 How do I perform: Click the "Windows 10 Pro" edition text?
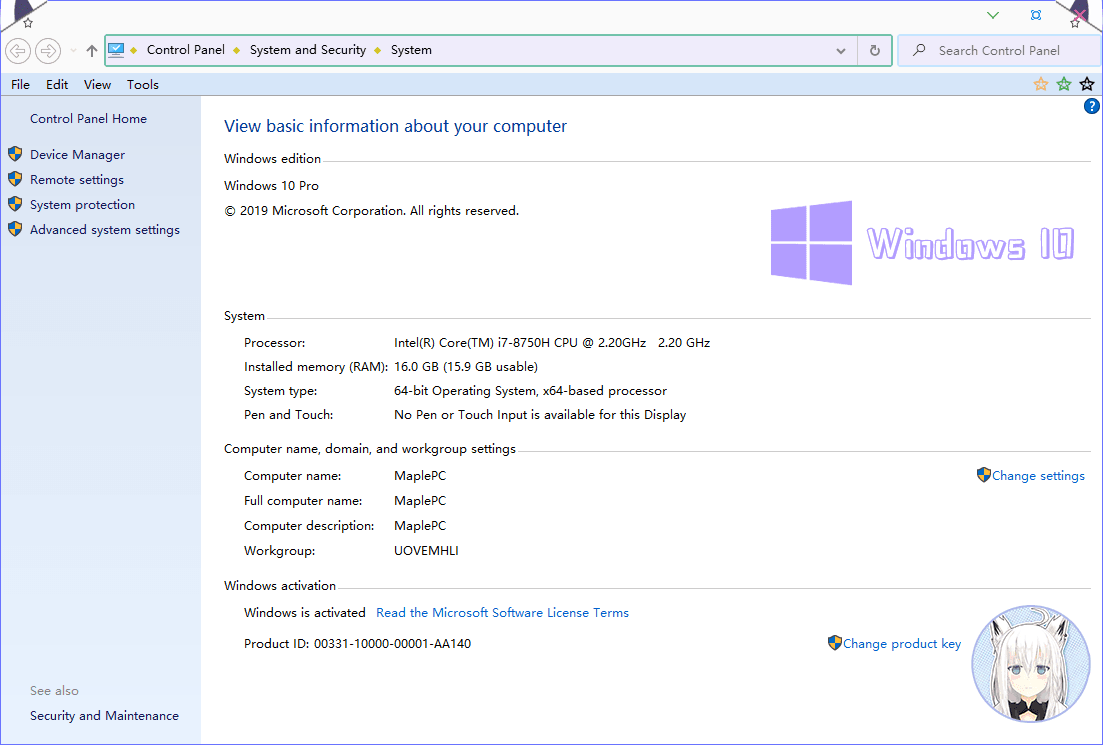272,186
